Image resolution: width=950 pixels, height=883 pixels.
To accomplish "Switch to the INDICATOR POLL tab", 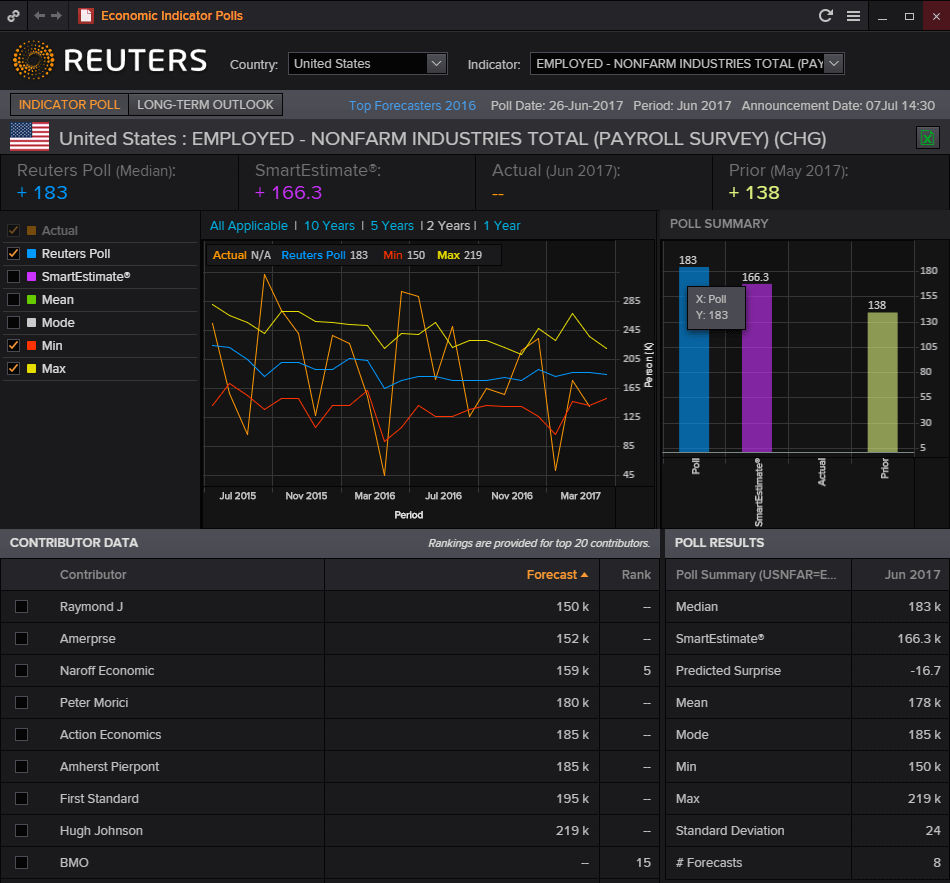I will click(x=70, y=105).
